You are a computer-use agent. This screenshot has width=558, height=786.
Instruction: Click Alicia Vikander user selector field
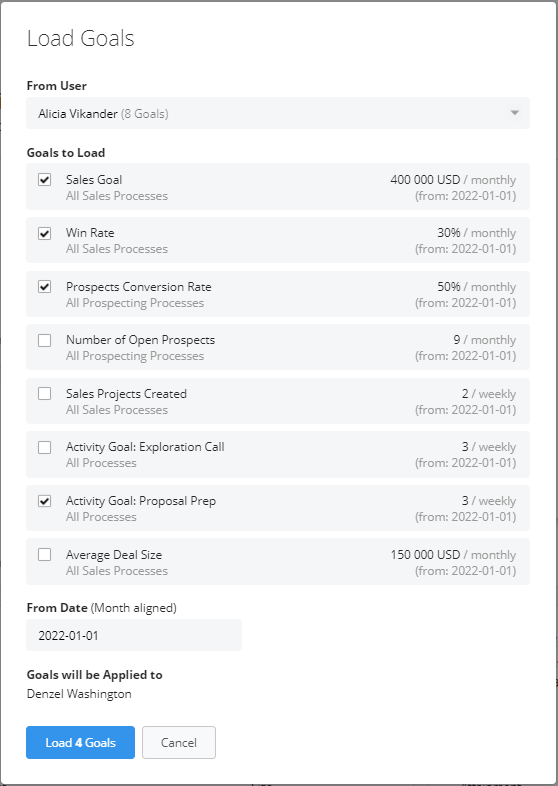tap(278, 113)
